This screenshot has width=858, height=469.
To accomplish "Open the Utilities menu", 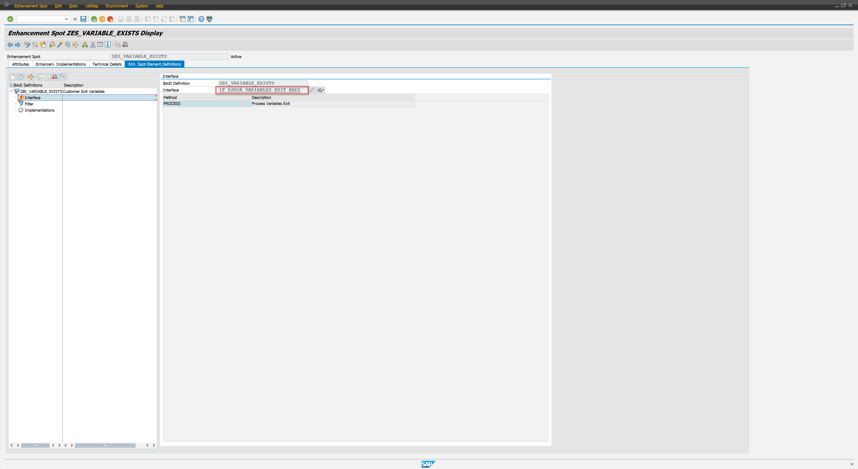I will pyautogui.click(x=91, y=5).
